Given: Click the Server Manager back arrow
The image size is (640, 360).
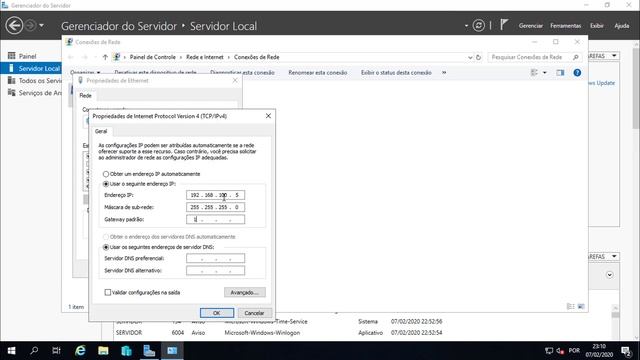Looking at the screenshot, I should point(14,26).
